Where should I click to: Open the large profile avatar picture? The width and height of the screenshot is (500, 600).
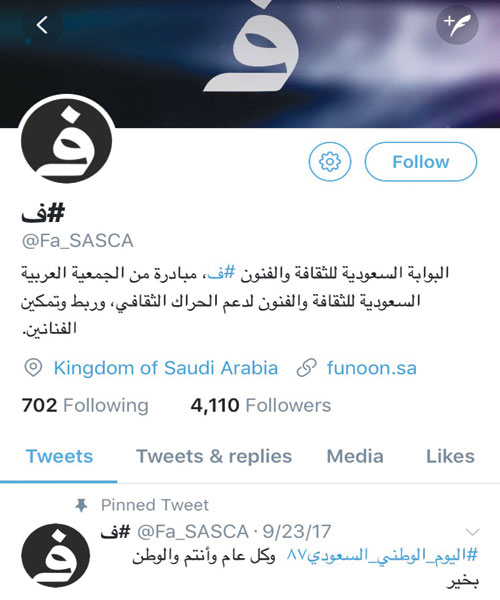click(67, 141)
